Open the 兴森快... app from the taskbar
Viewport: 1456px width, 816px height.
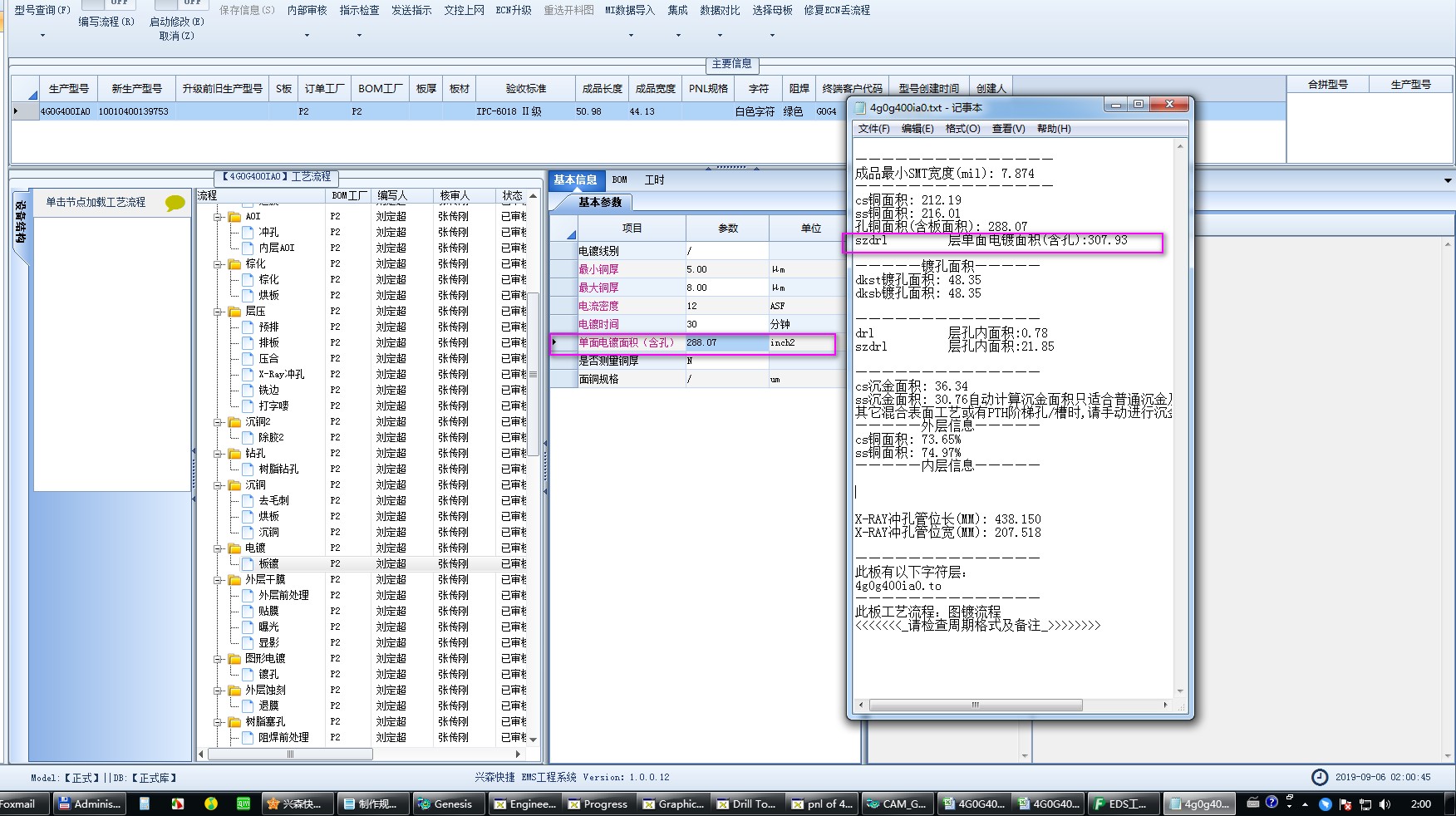(297, 804)
